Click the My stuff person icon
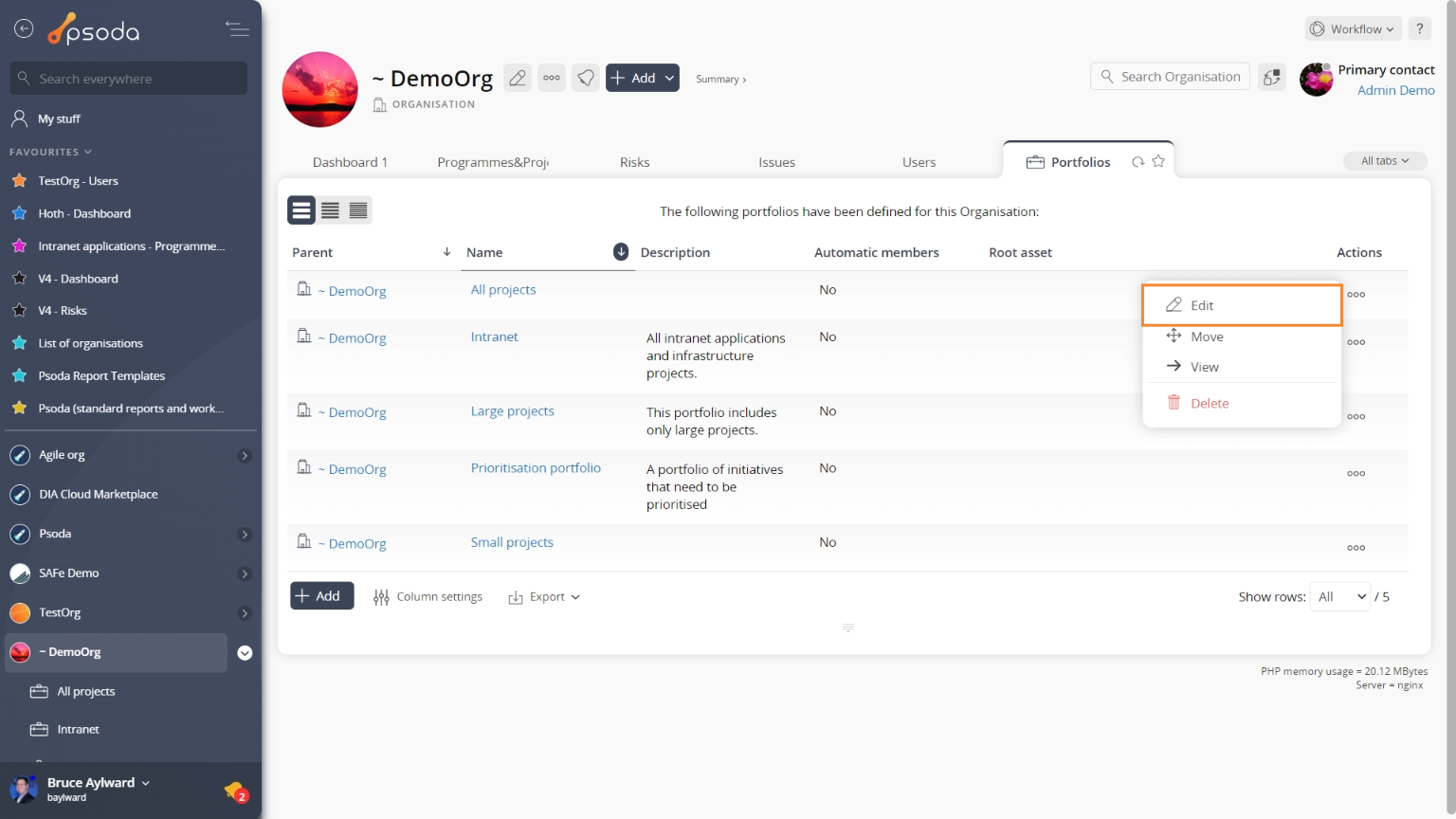1456x819 pixels. tap(19, 118)
